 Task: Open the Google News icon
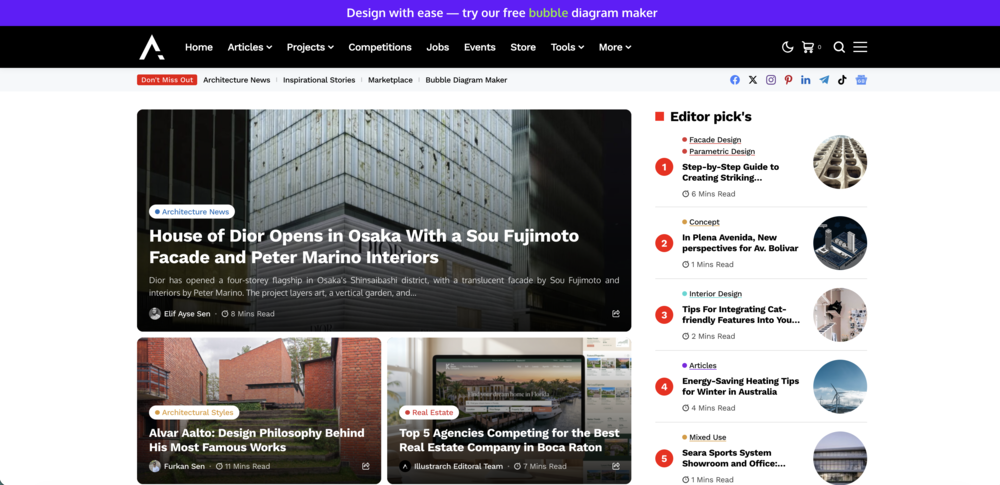[x=862, y=80]
